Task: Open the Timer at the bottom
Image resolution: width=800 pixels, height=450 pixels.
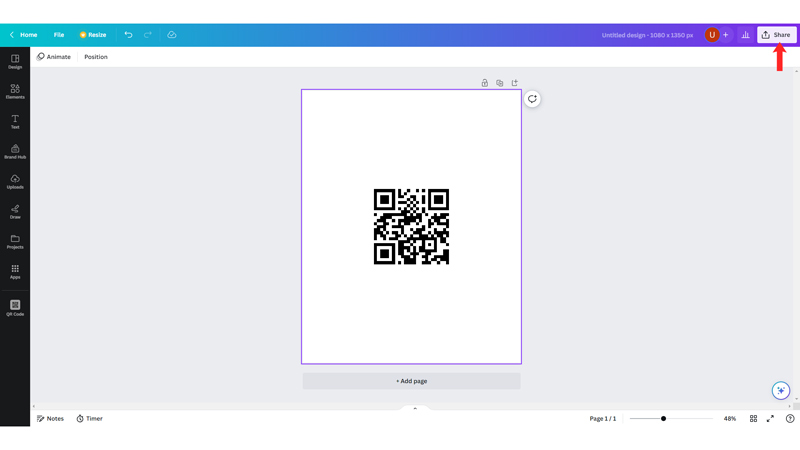Action: tap(90, 418)
